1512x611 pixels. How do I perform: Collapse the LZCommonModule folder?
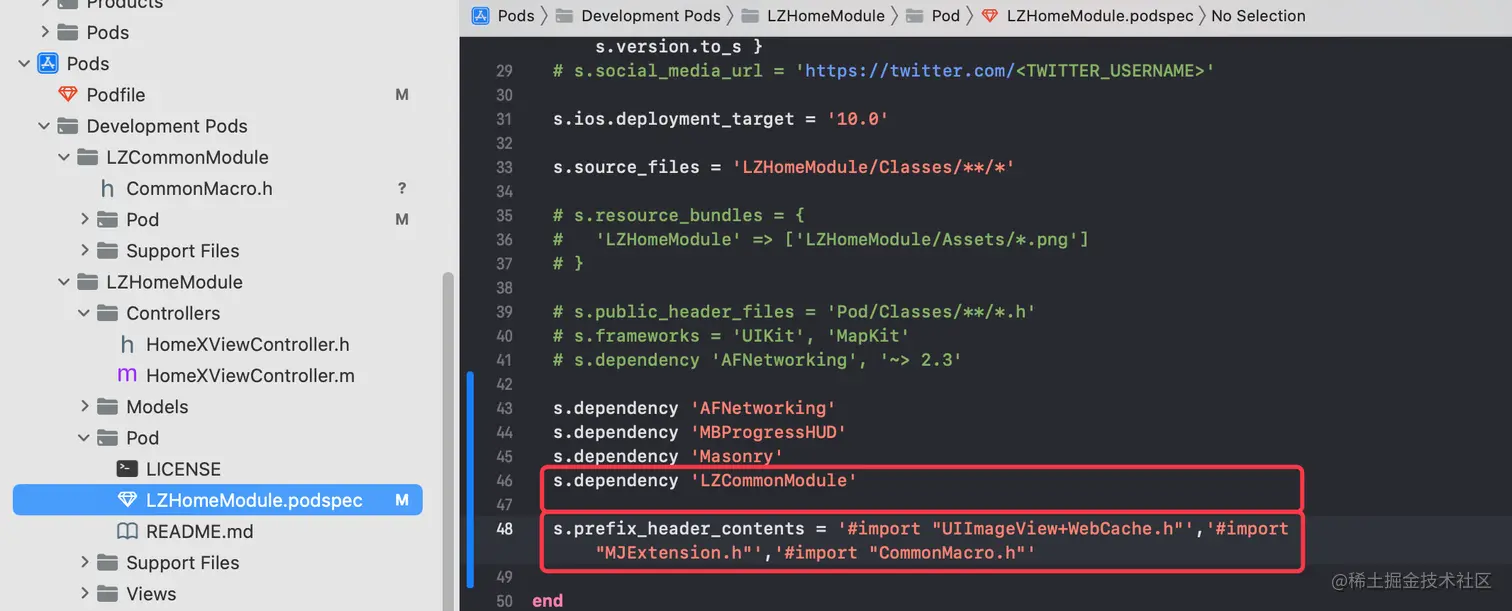pyautogui.click(x=64, y=157)
